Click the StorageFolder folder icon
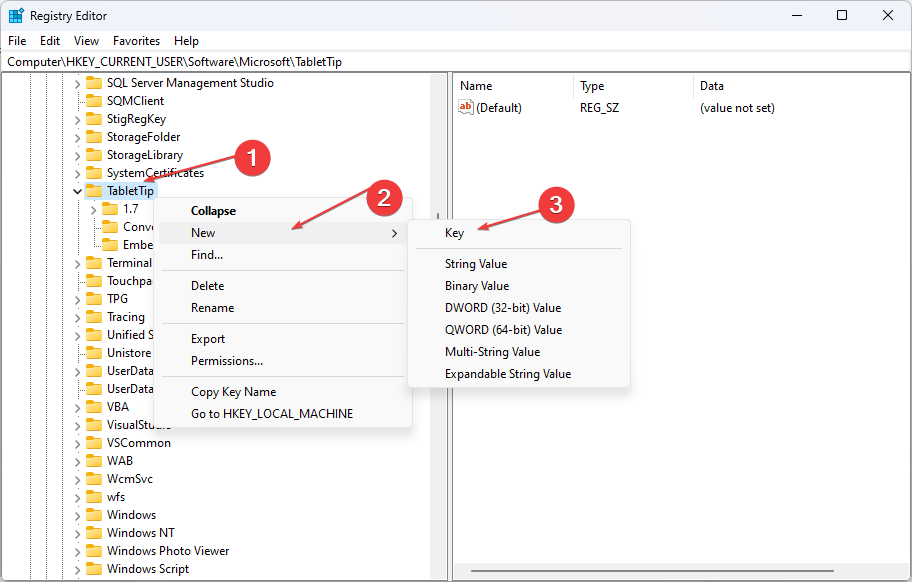 pos(94,137)
